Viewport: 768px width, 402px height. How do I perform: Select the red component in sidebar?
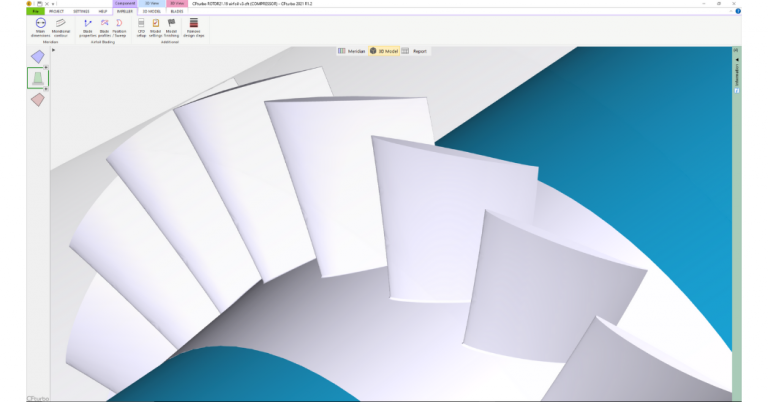[x=37, y=99]
